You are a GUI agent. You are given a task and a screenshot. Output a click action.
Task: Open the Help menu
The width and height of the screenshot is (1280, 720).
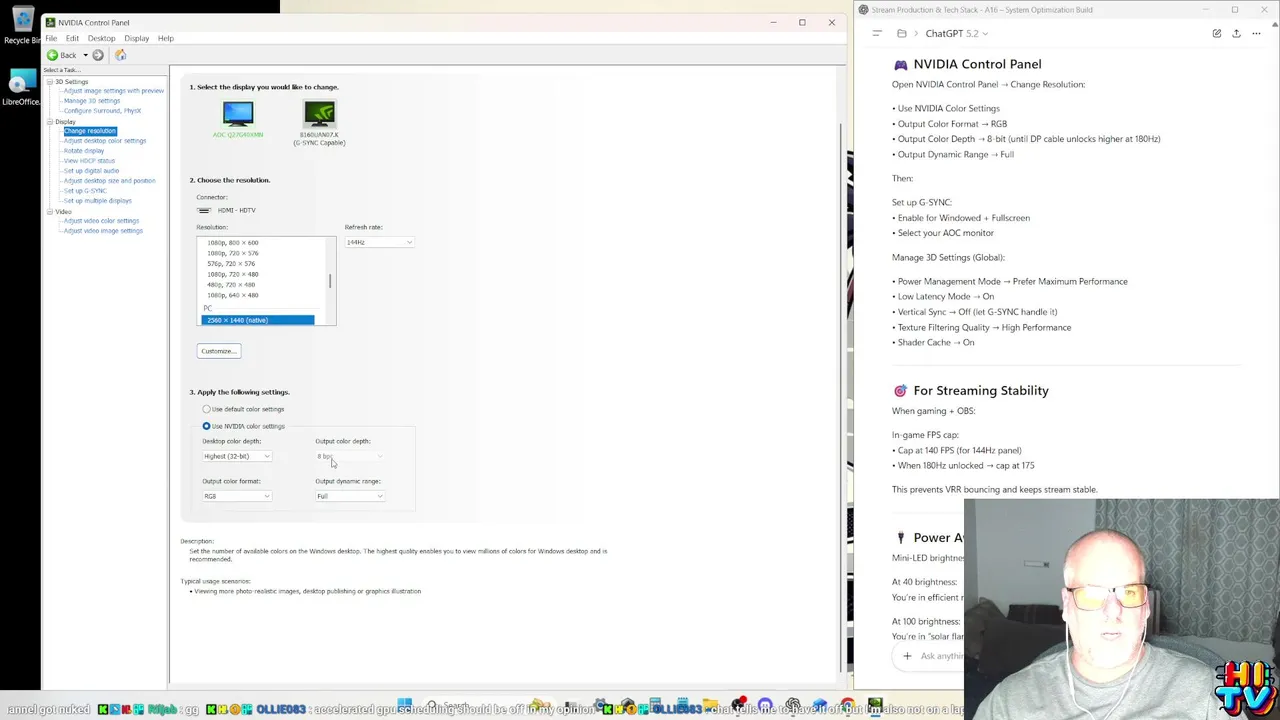pyautogui.click(x=166, y=38)
